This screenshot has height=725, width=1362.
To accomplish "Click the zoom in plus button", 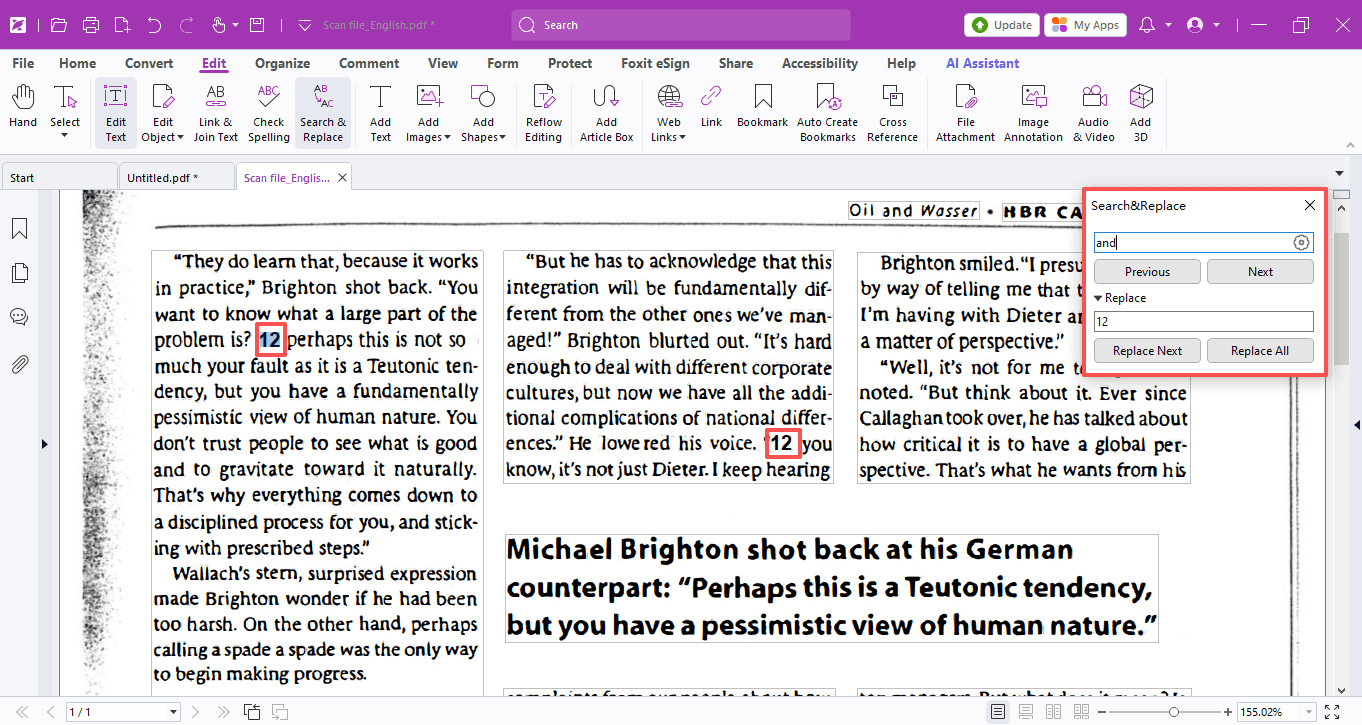I will coord(1227,712).
